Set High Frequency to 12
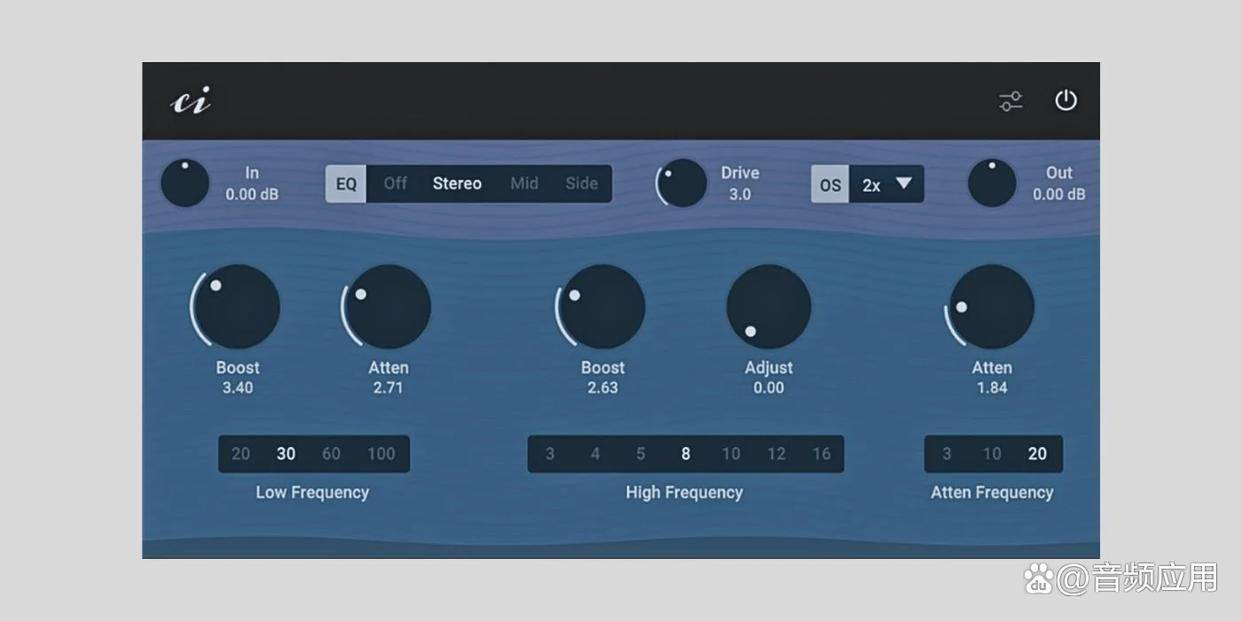This screenshot has height=621, width=1242. (x=776, y=454)
